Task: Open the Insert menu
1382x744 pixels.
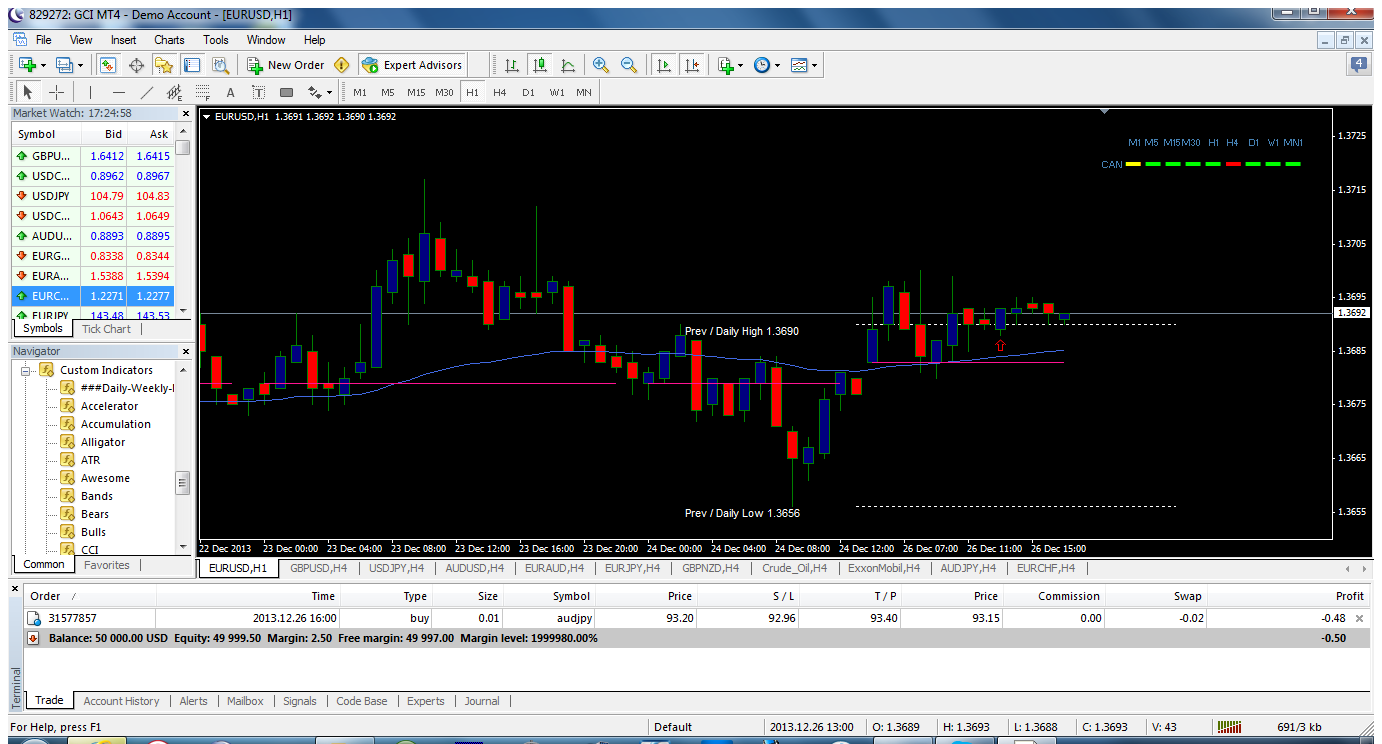Action: 124,40
